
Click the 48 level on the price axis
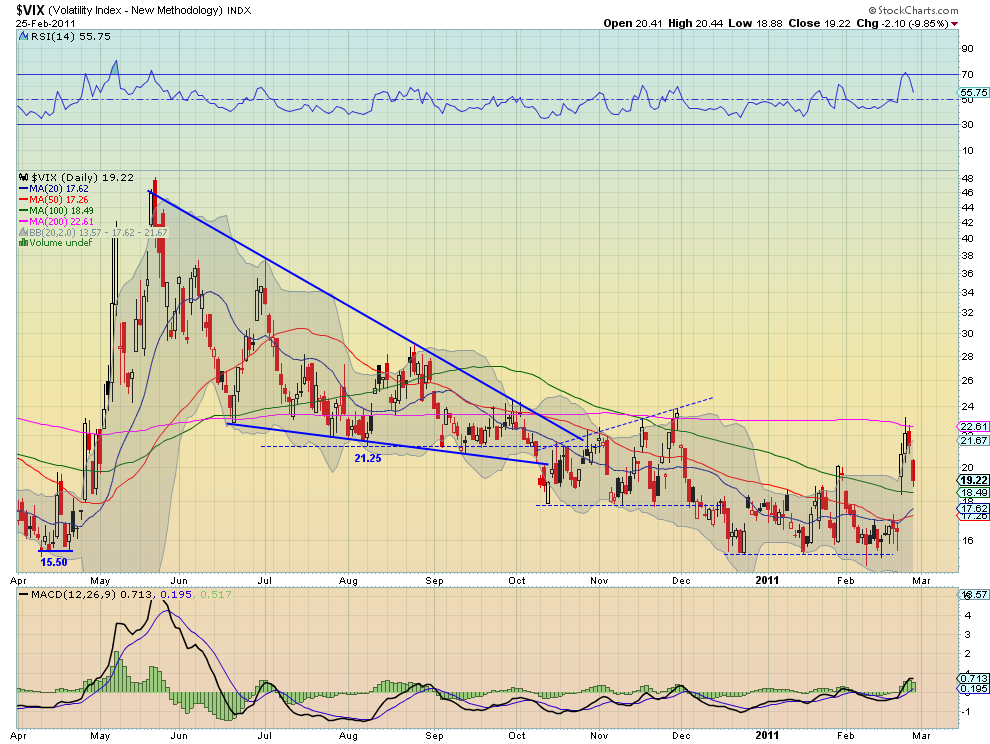click(967, 177)
